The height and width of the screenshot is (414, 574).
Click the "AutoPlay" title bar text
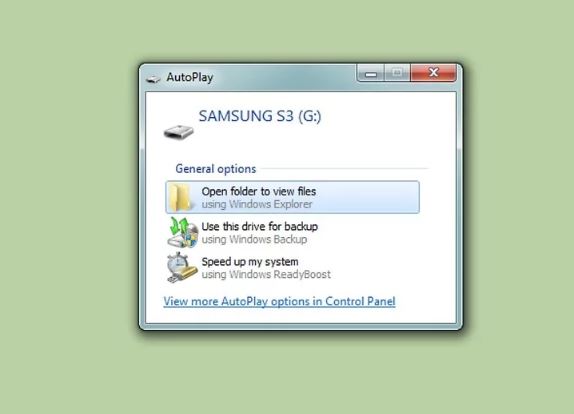(190, 77)
